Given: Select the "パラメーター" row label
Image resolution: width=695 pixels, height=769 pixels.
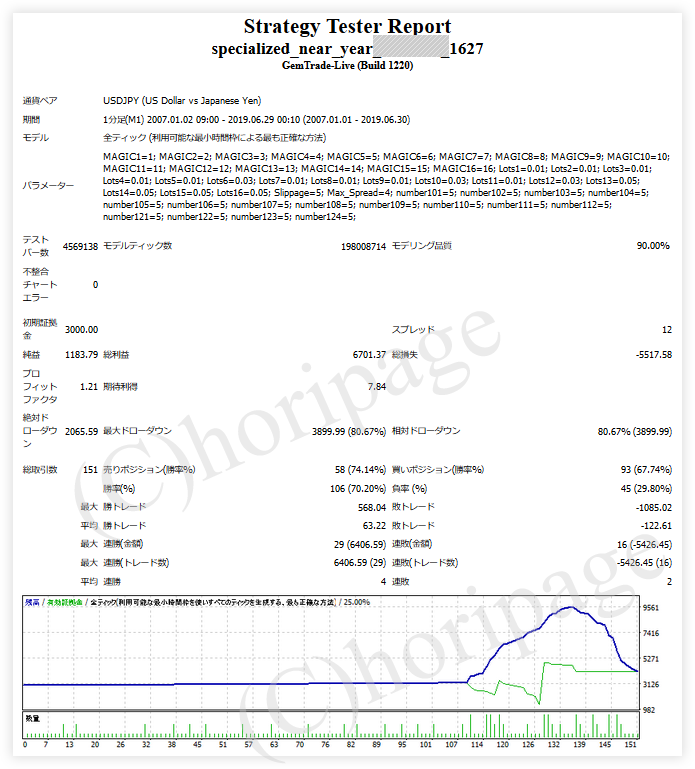Looking at the screenshot, I should point(48,186).
